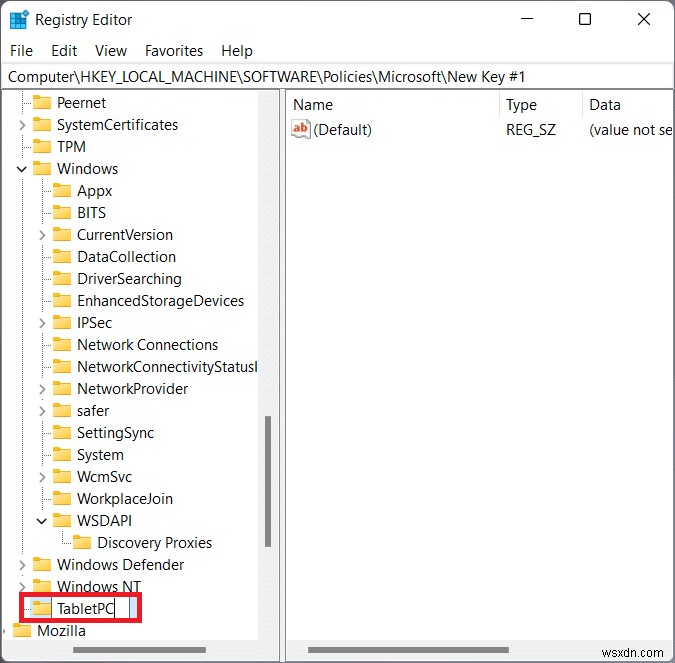Click the Appx folder icon
The image size is (675, 663).
[x=62, y=190]
